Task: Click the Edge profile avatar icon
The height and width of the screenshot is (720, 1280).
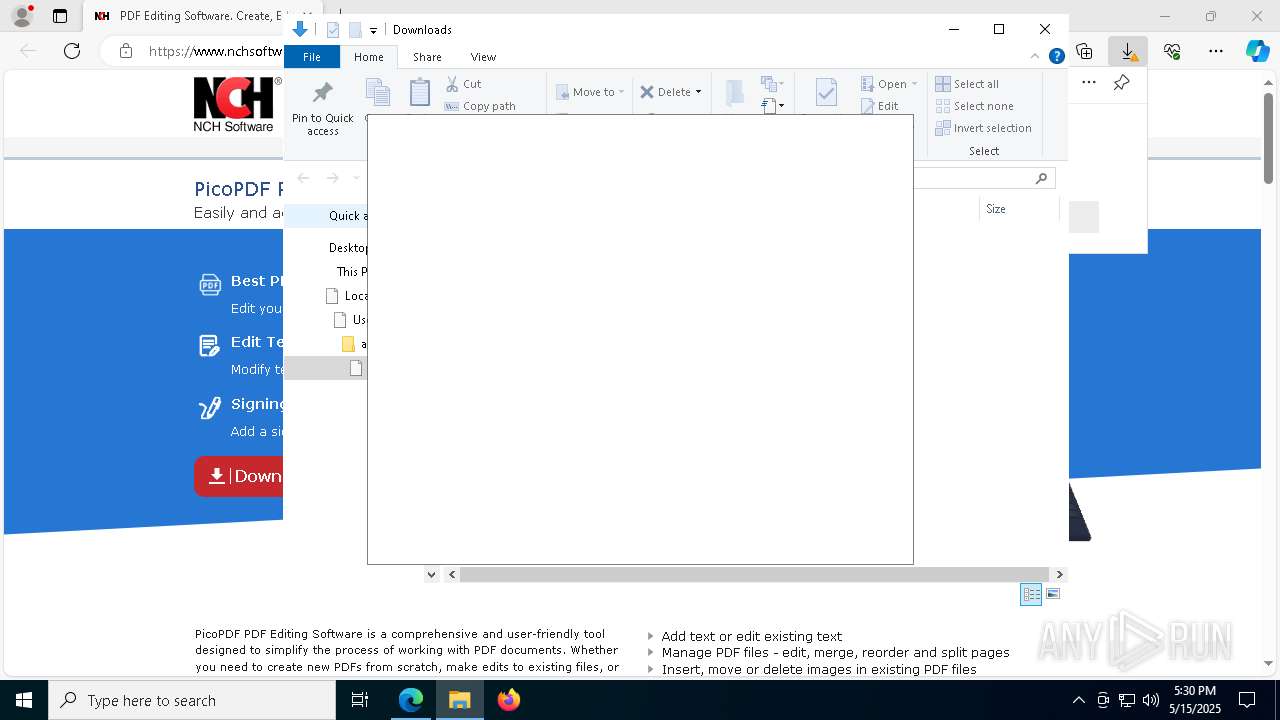Action: 22,16
